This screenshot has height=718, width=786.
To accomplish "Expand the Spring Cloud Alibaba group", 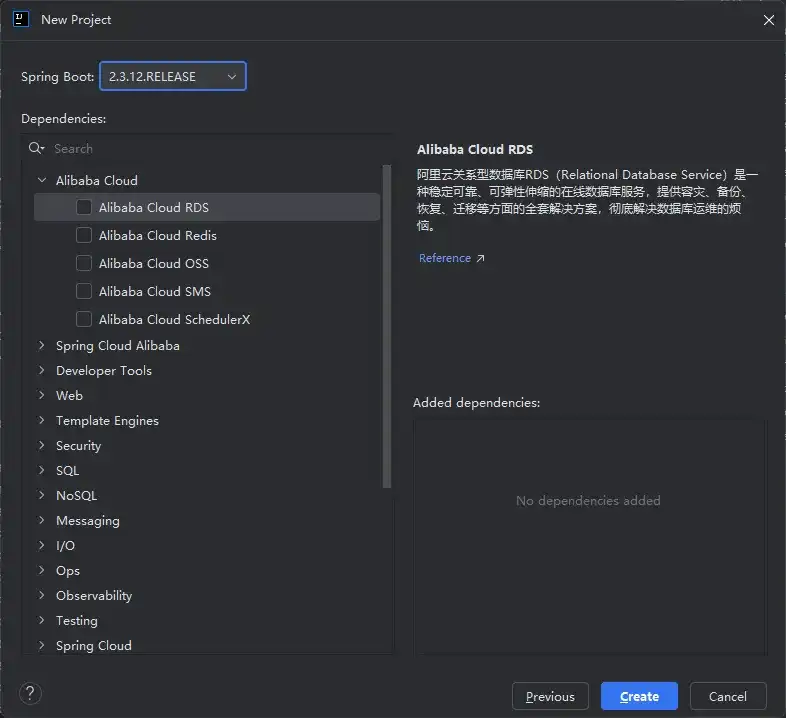I will coord(42,346).
